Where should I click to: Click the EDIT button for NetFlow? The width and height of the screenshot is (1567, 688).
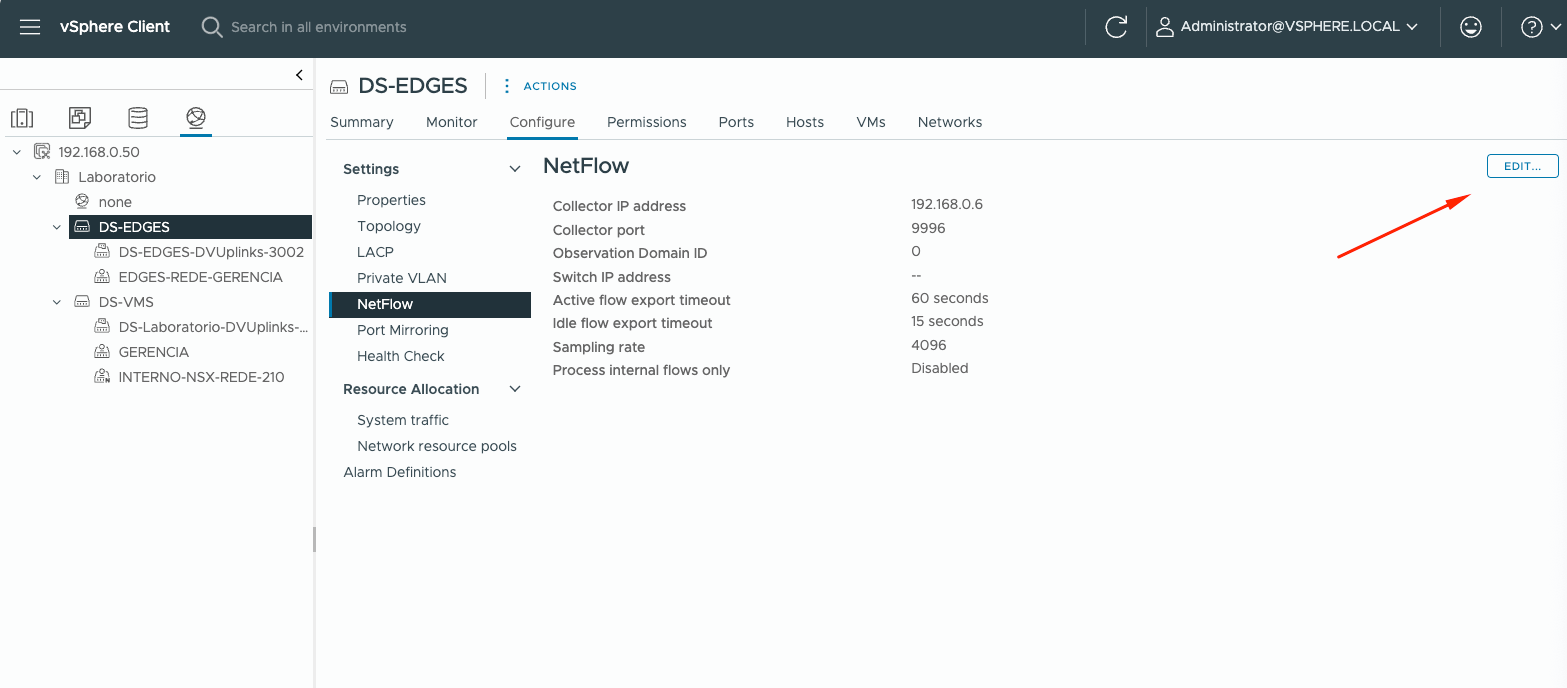pyautogui.click(x=1522, y=166)
